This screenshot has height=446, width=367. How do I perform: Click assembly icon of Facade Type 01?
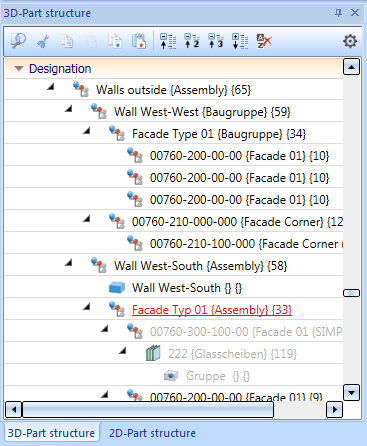click(x=117, y=133)
